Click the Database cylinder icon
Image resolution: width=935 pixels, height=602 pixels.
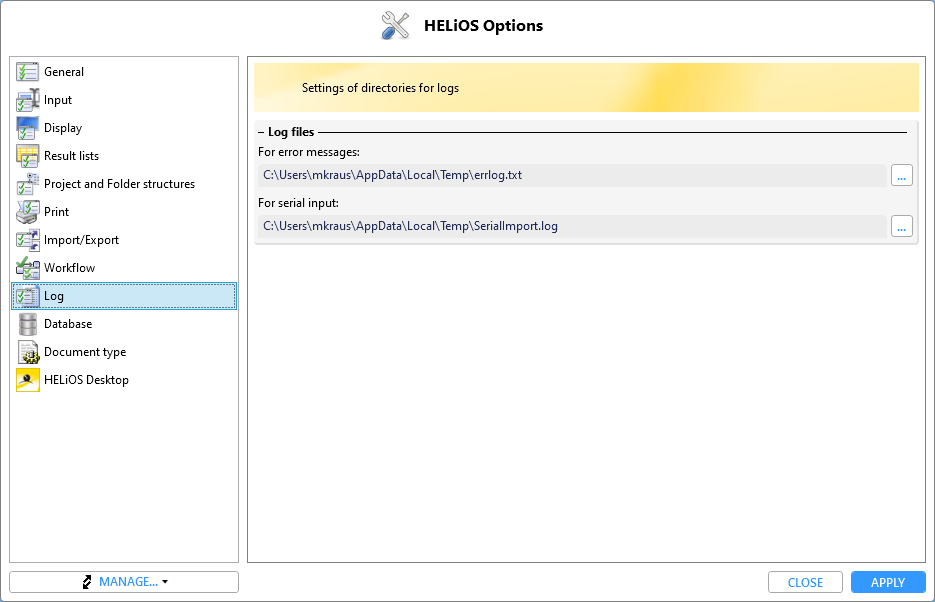(27, 324)
